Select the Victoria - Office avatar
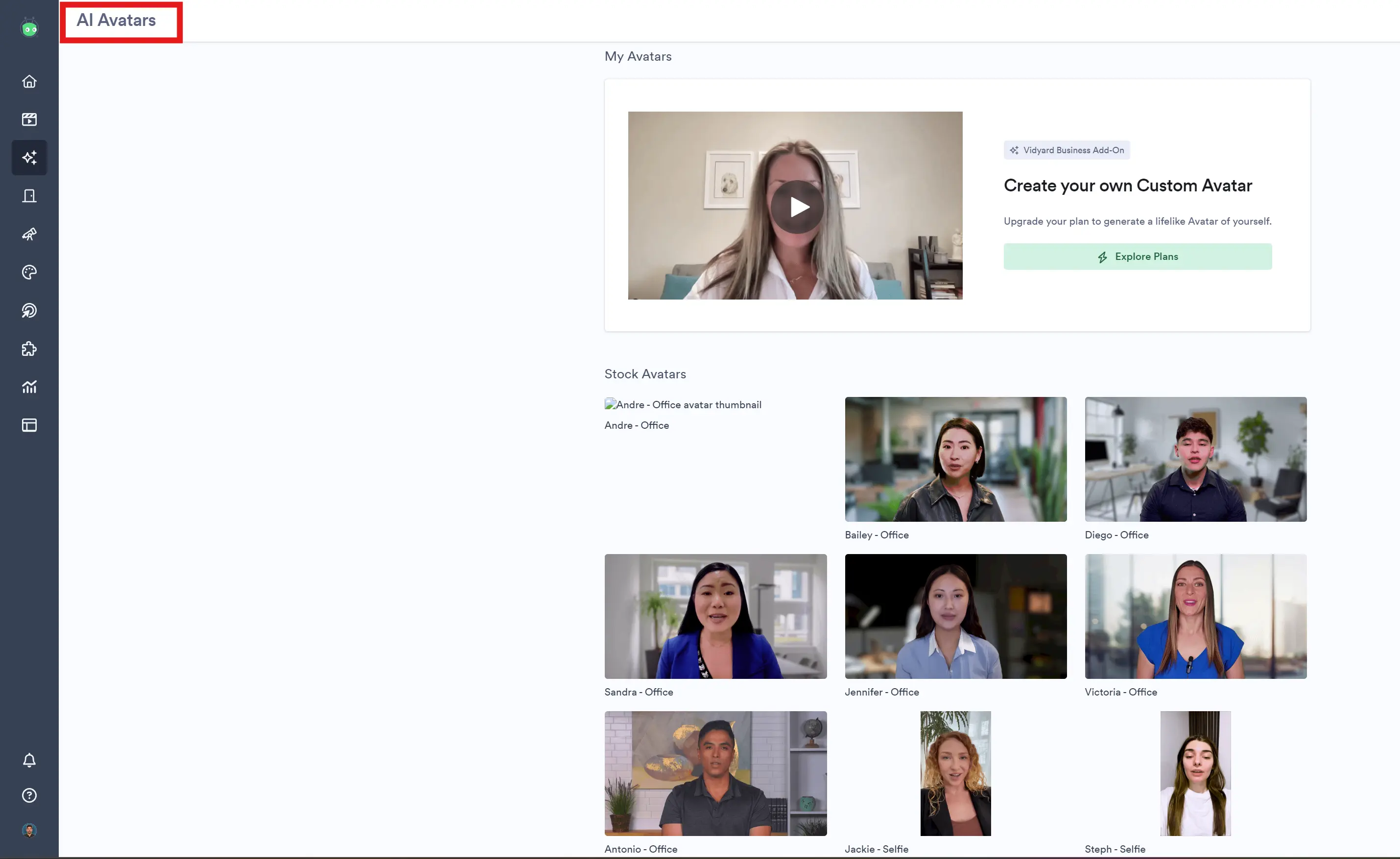 click(x=1195, y=616)
